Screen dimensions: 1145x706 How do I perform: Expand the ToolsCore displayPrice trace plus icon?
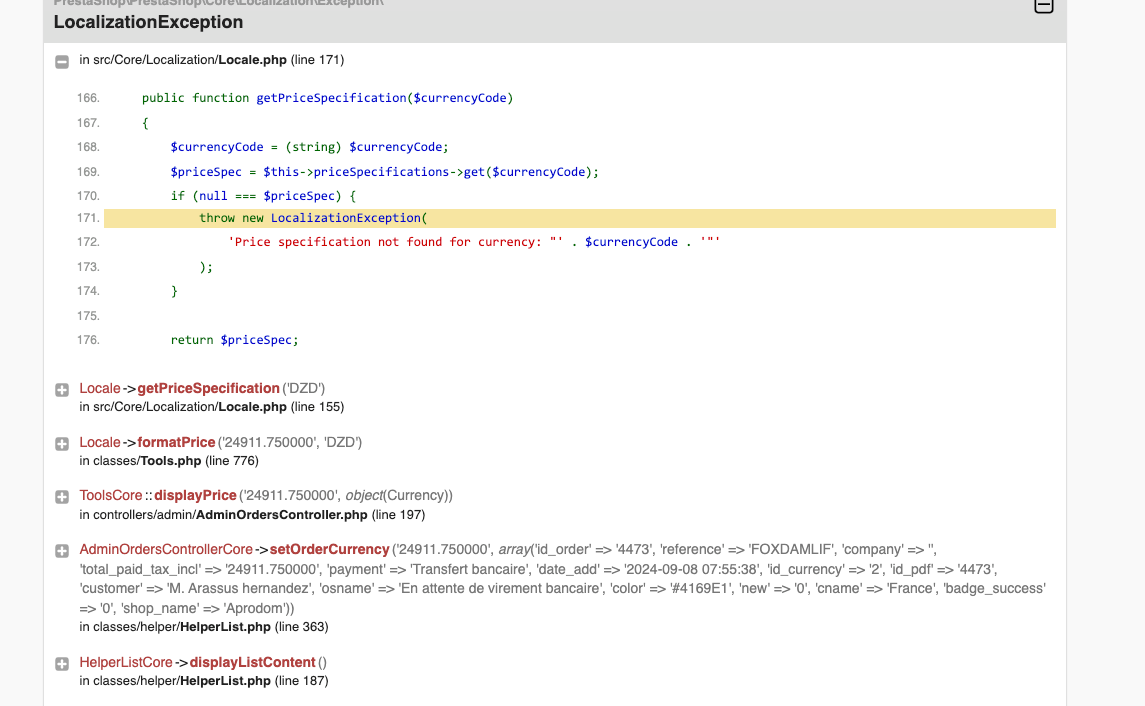[62, 497]
